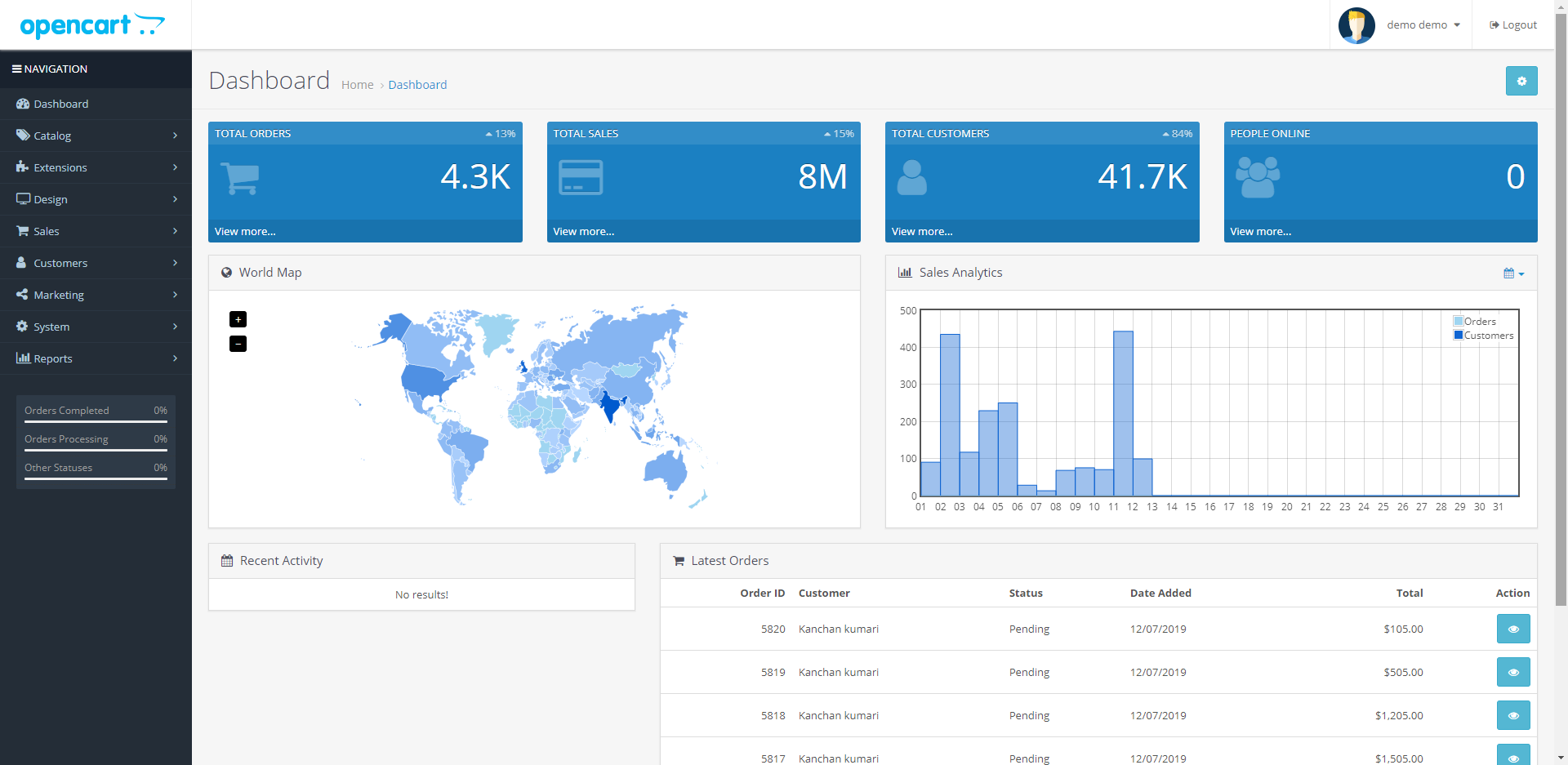1568x765 pixels.
Task: Click the shopping cart icon on Total Orders
Action: click(240, 178)
